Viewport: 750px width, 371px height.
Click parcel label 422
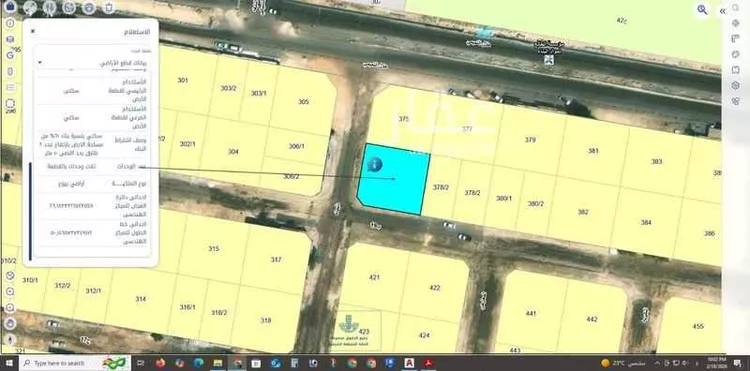[435, 288]
